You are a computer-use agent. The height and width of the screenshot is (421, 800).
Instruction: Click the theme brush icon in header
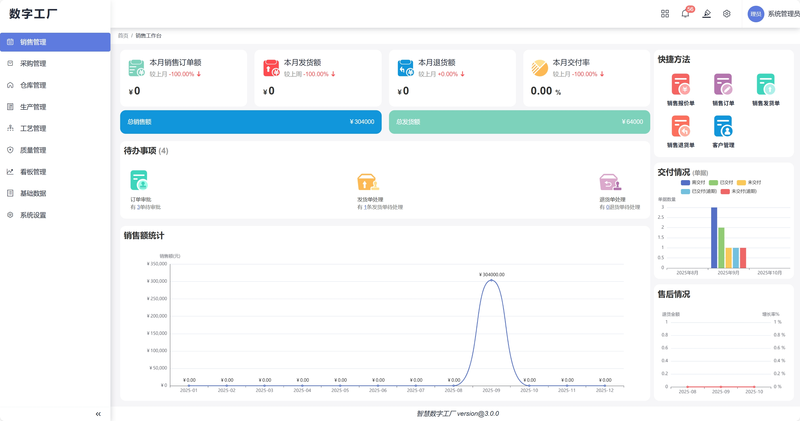coord(707,14)
